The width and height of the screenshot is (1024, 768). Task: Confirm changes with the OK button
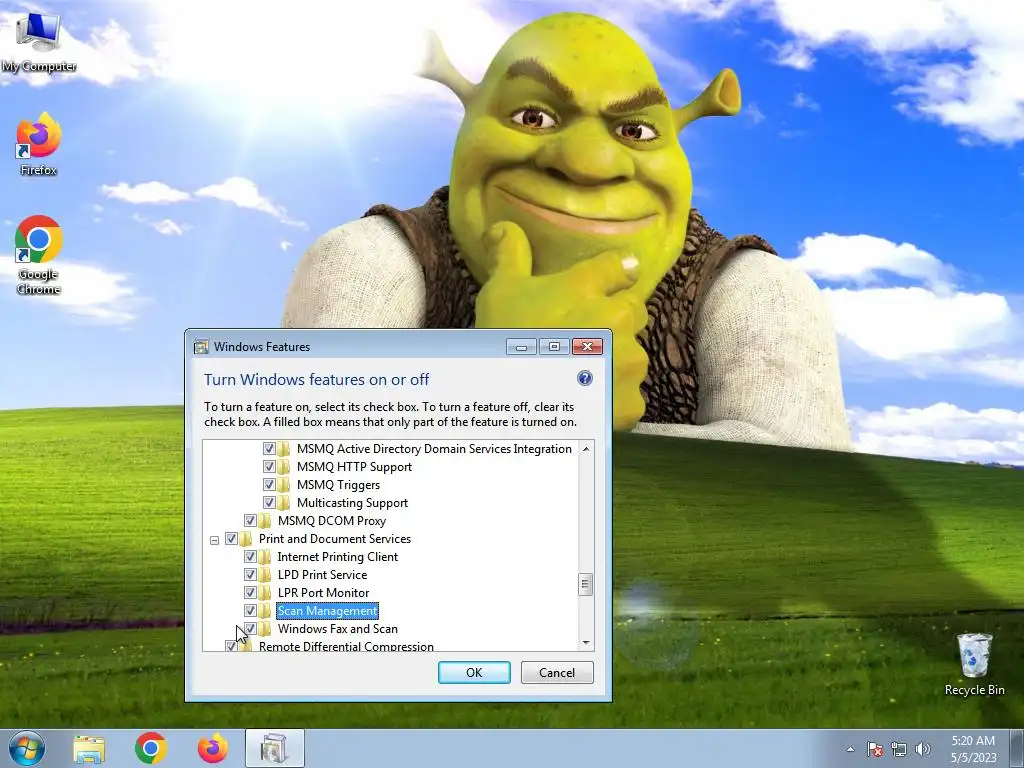click(474, 673)
